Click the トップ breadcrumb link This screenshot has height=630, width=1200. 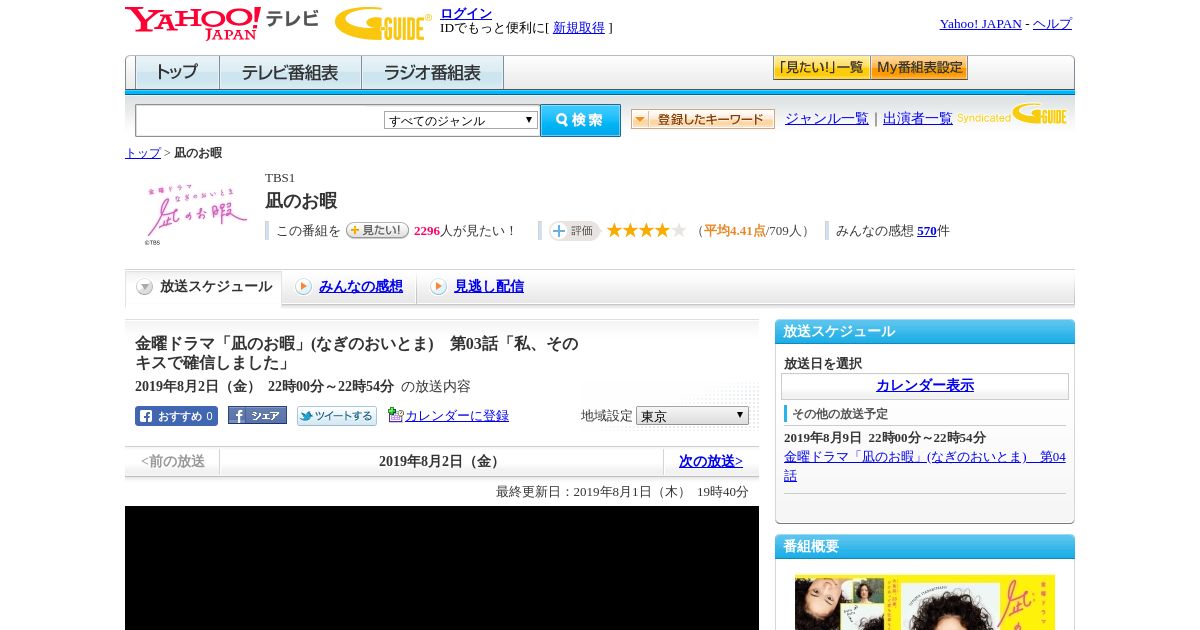coord(143,153)
